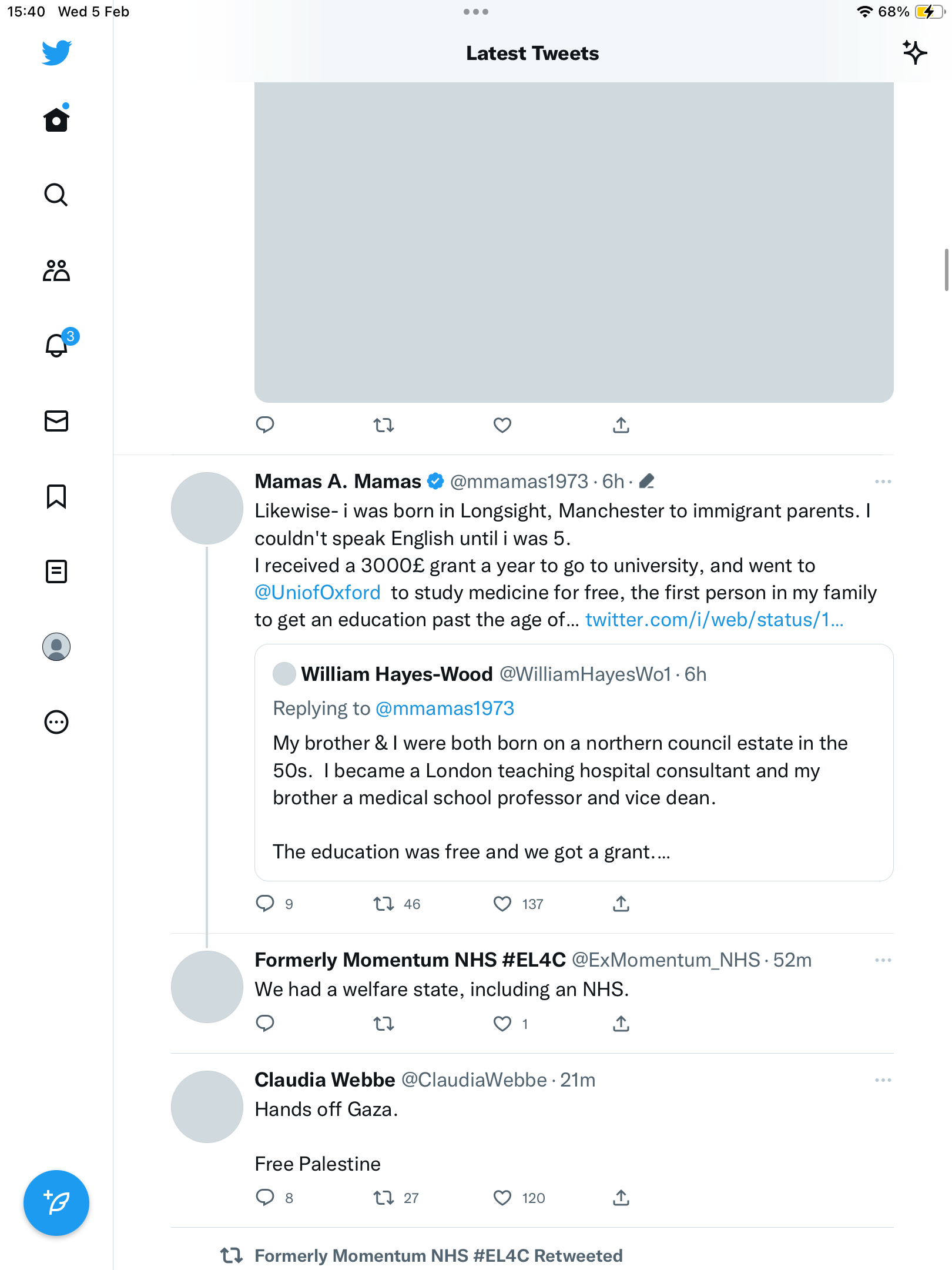Like Claudia Webbe's Hands off Gaza tweet
Screen dimensions: 952x1270
point(502,1198)
